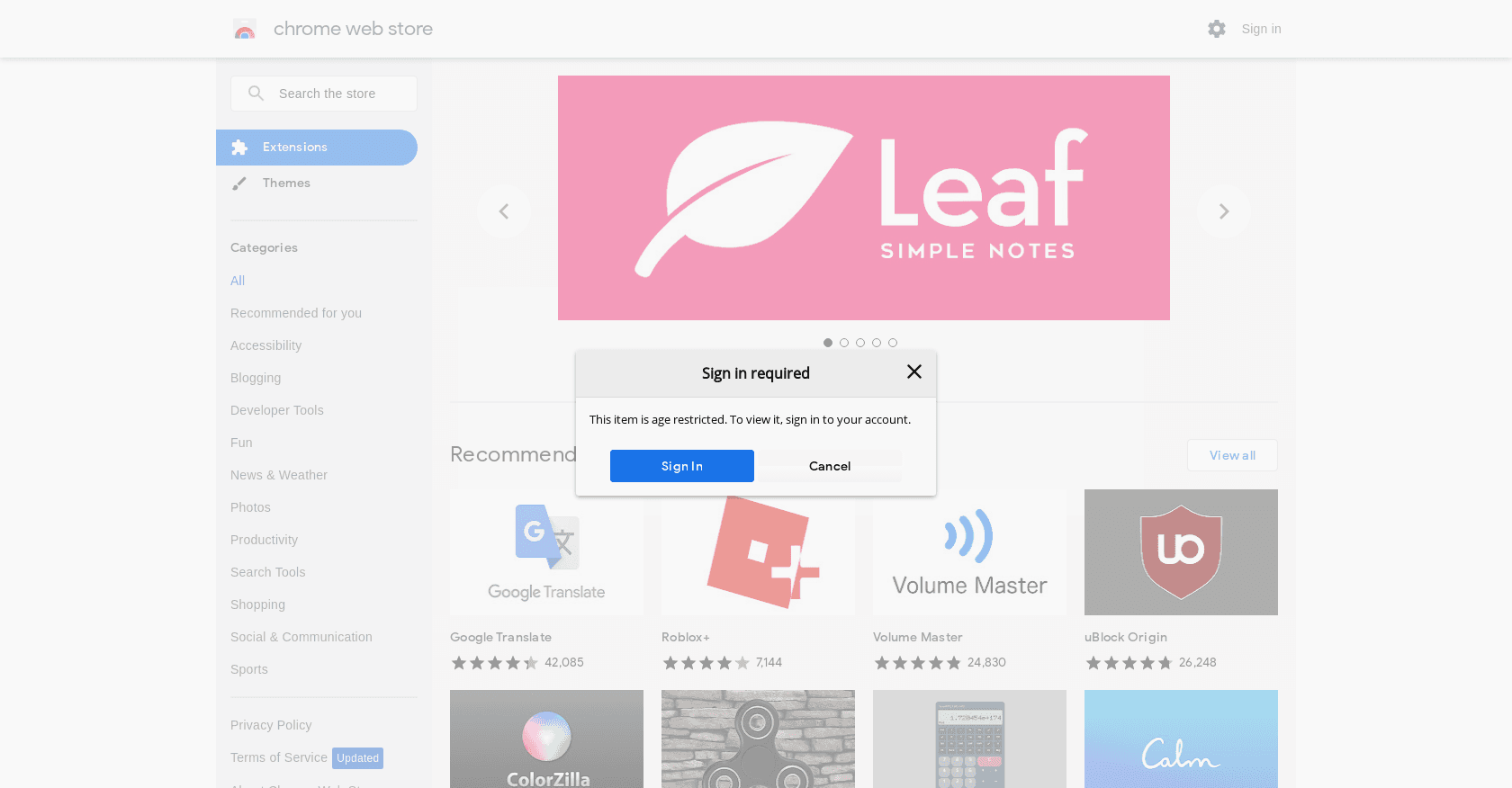The height and width of the screenshot is (788, 1512).
Task: Select the first carousel dot
Action: coord(828,343)
